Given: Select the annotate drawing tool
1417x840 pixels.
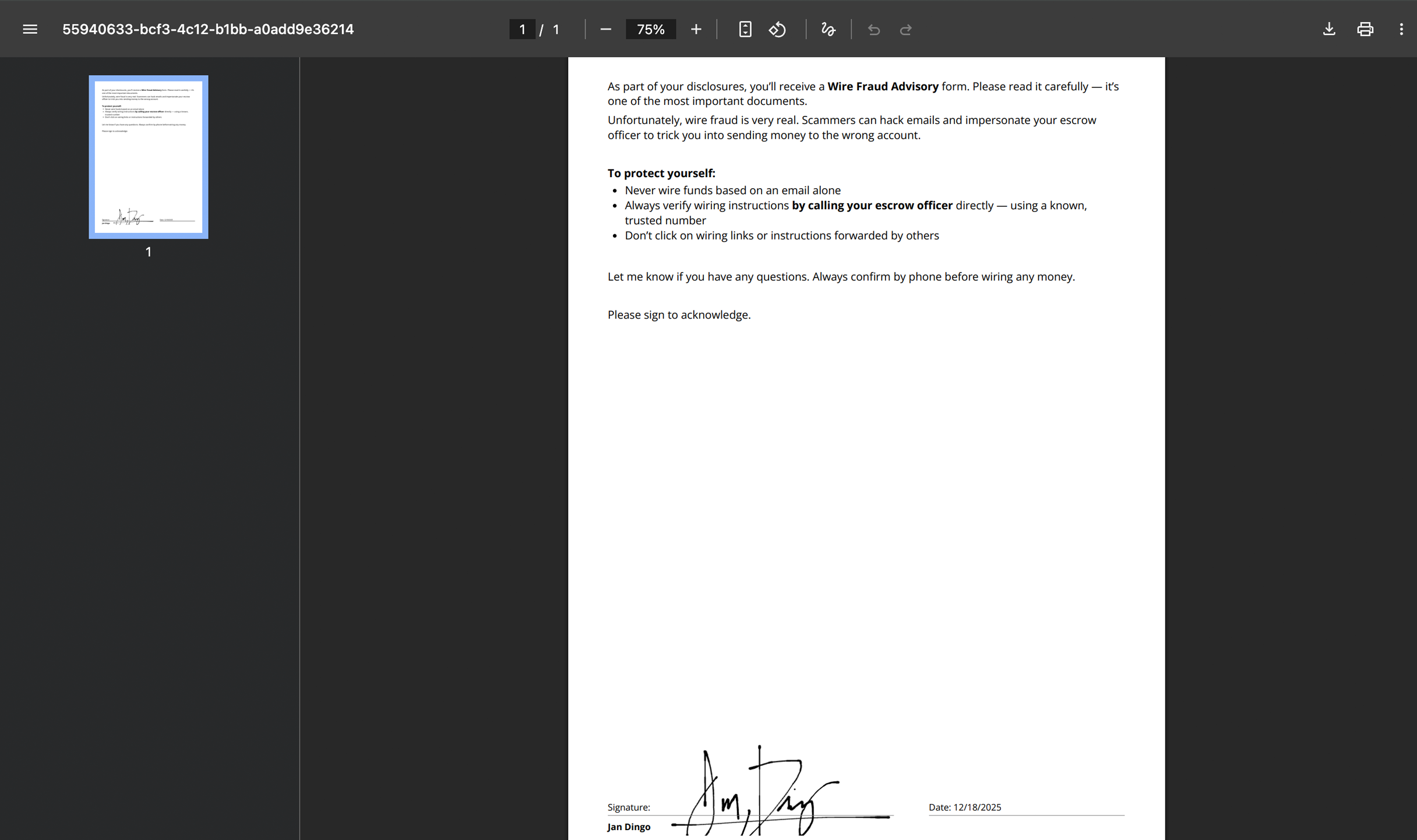Looking at the screenshot, I should 827,29.
